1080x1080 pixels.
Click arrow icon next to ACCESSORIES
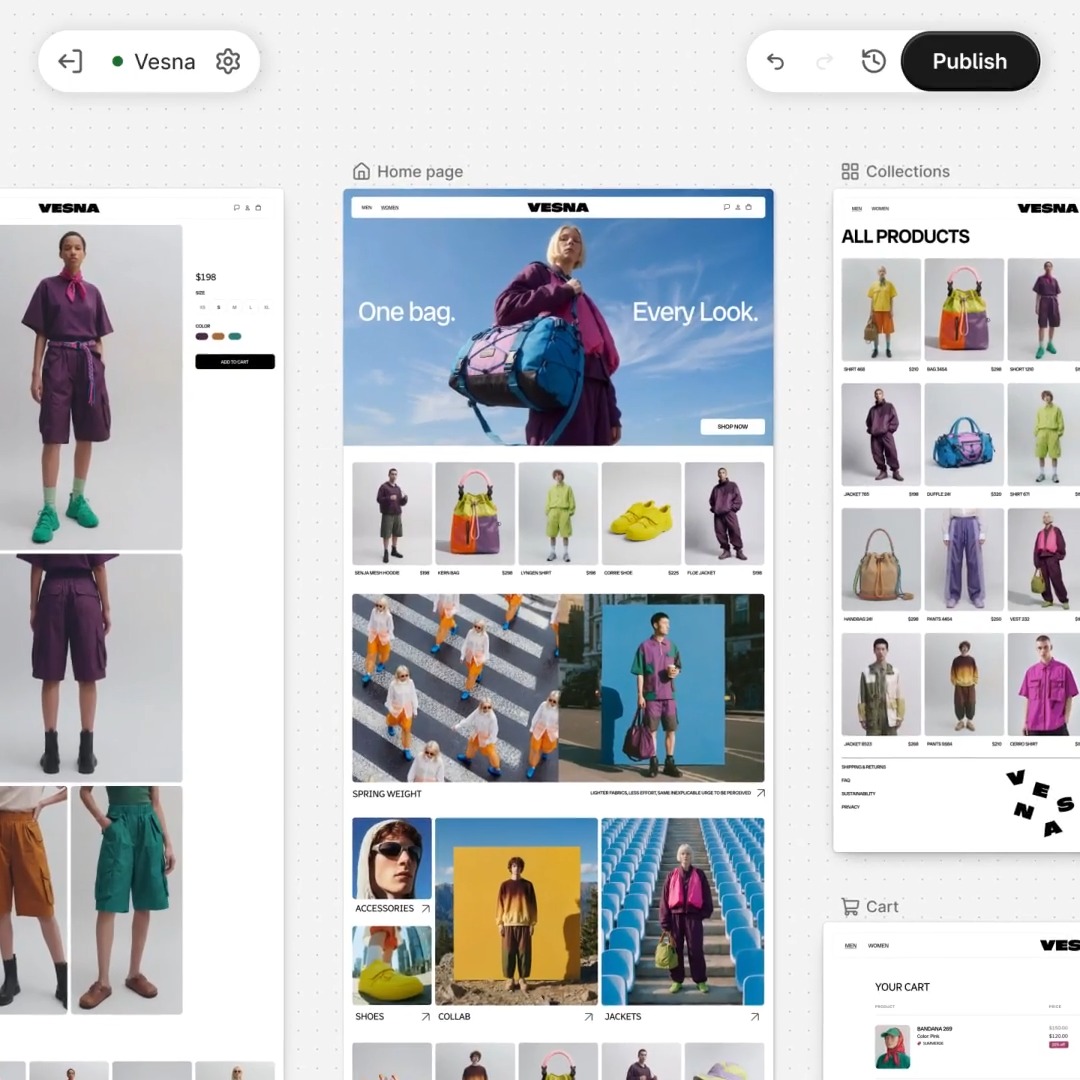[x=426, y=908]
